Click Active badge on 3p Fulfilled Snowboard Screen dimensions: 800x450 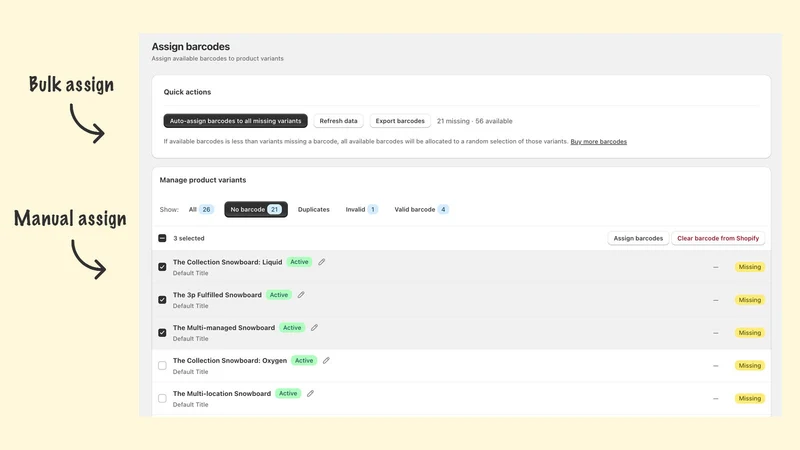(279, 295)
